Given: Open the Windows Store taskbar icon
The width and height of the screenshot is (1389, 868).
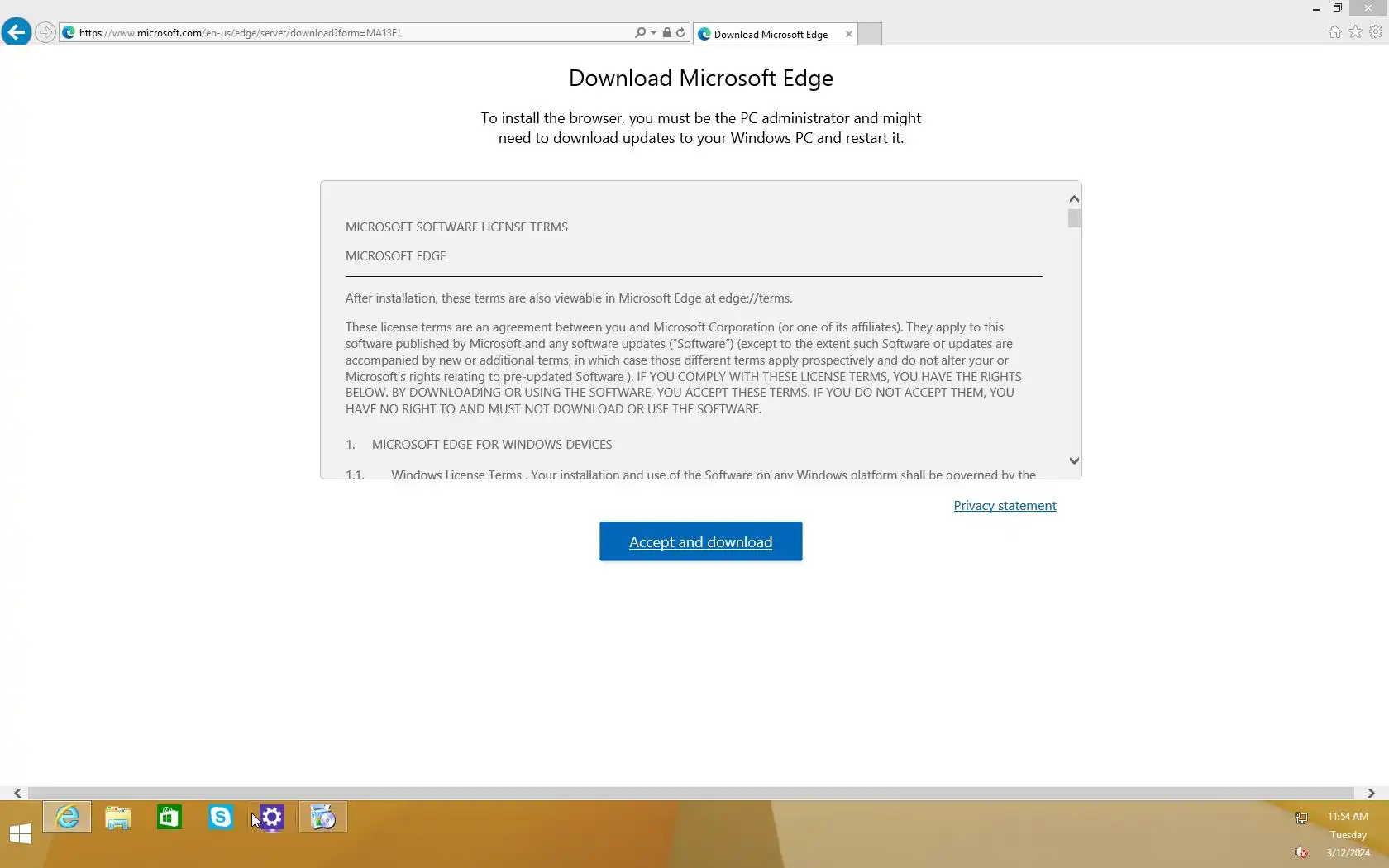Looking at the screenshot, I should pyautogui.click(x=169, y=818).
